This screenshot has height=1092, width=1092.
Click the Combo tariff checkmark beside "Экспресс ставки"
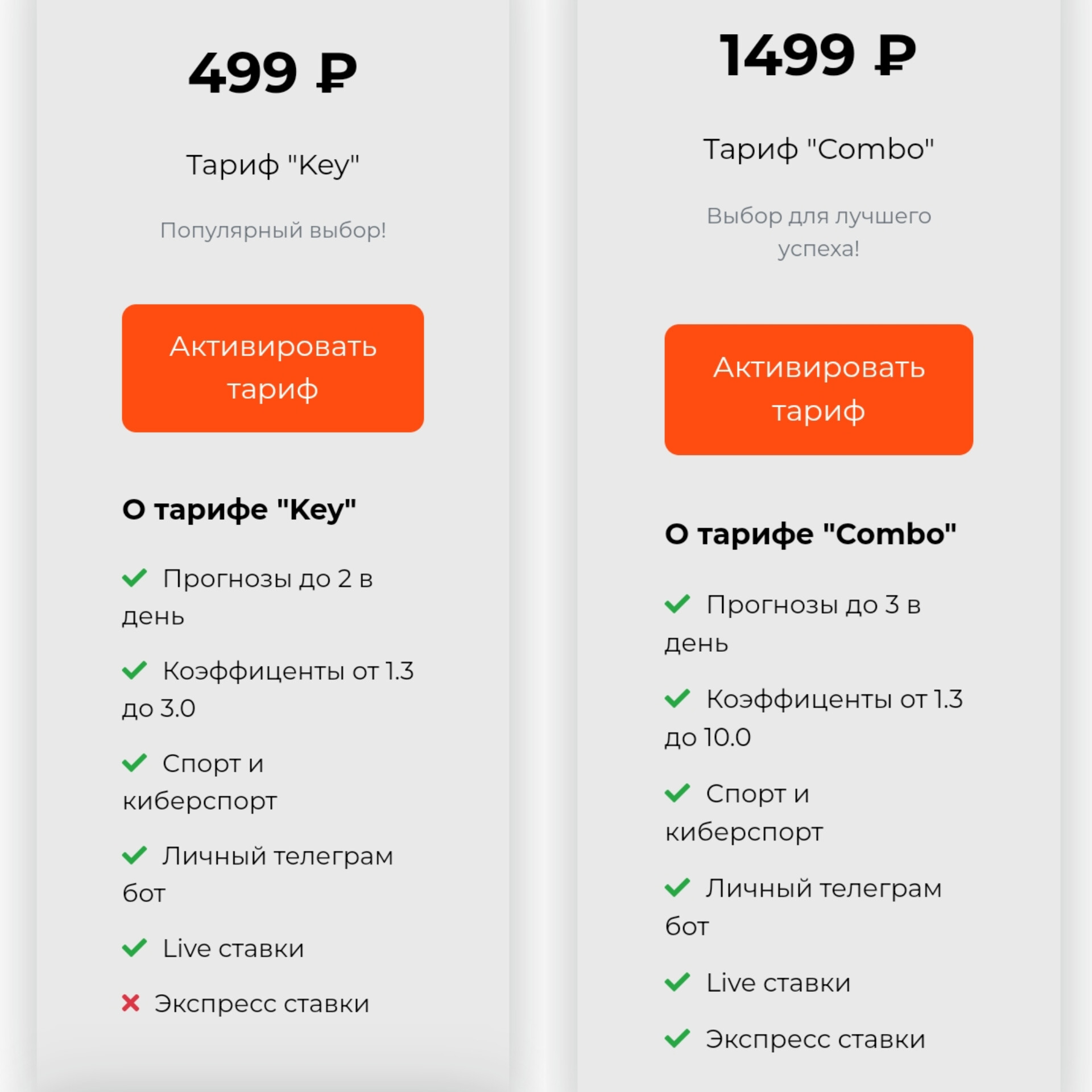(677, 1039)
